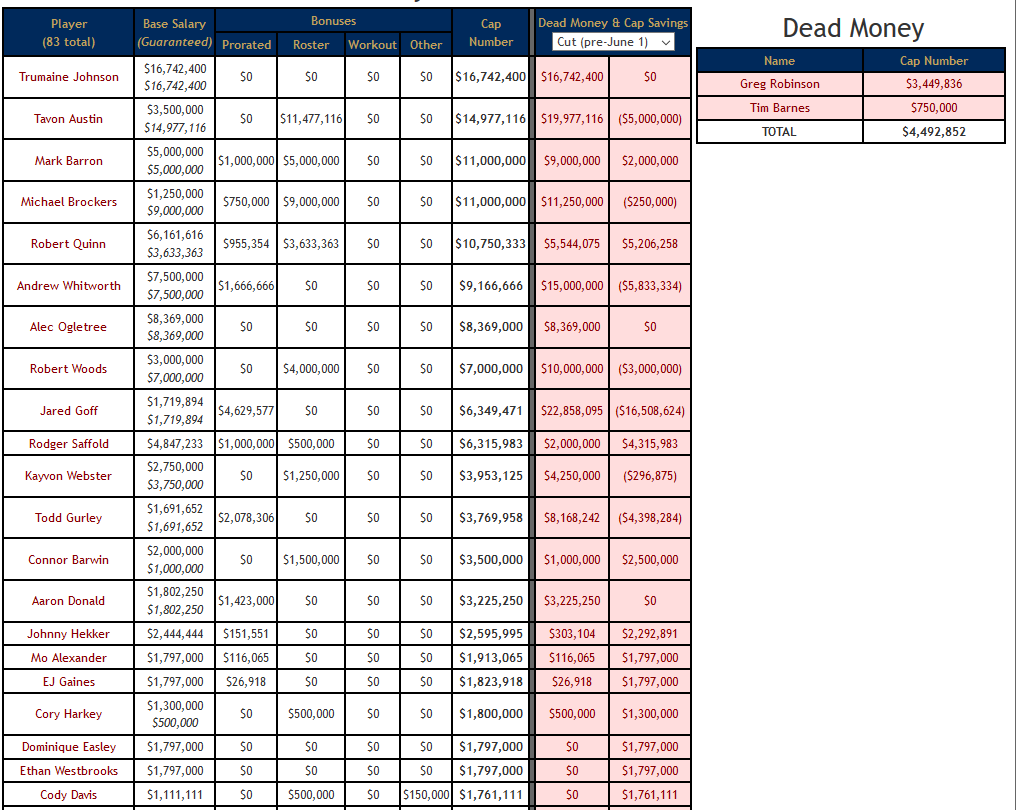This screenshot has width=1019, height=810.
Task: Click on Robert Quinn's name
Action: (x=69, y=244)
